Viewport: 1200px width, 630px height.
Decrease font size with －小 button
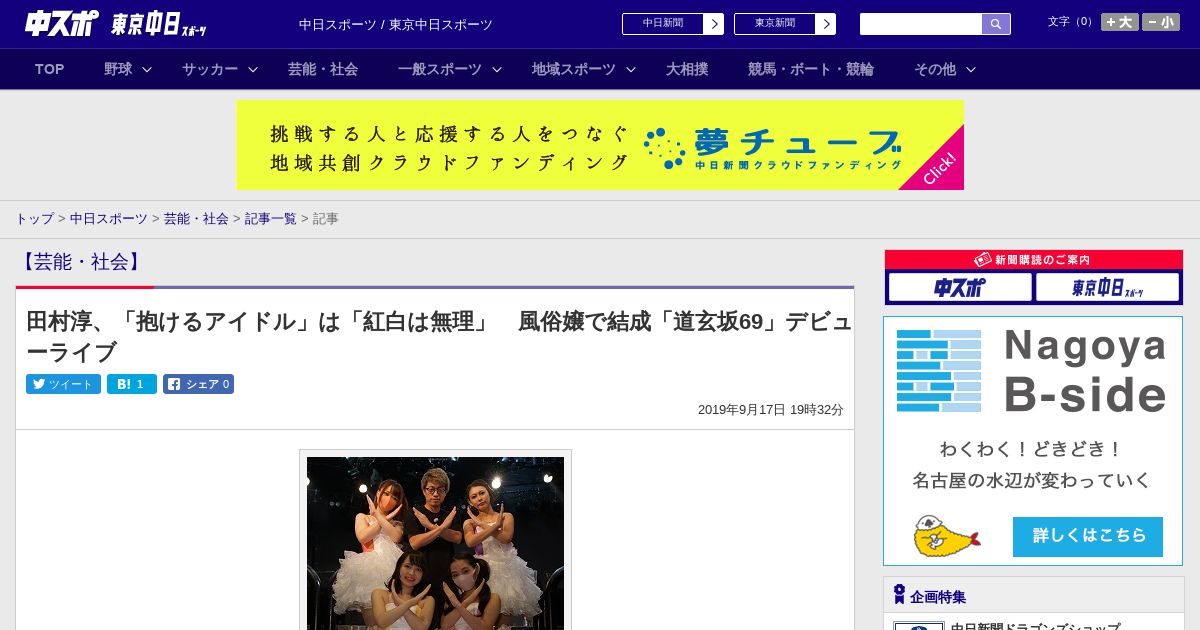point(1161,22)
